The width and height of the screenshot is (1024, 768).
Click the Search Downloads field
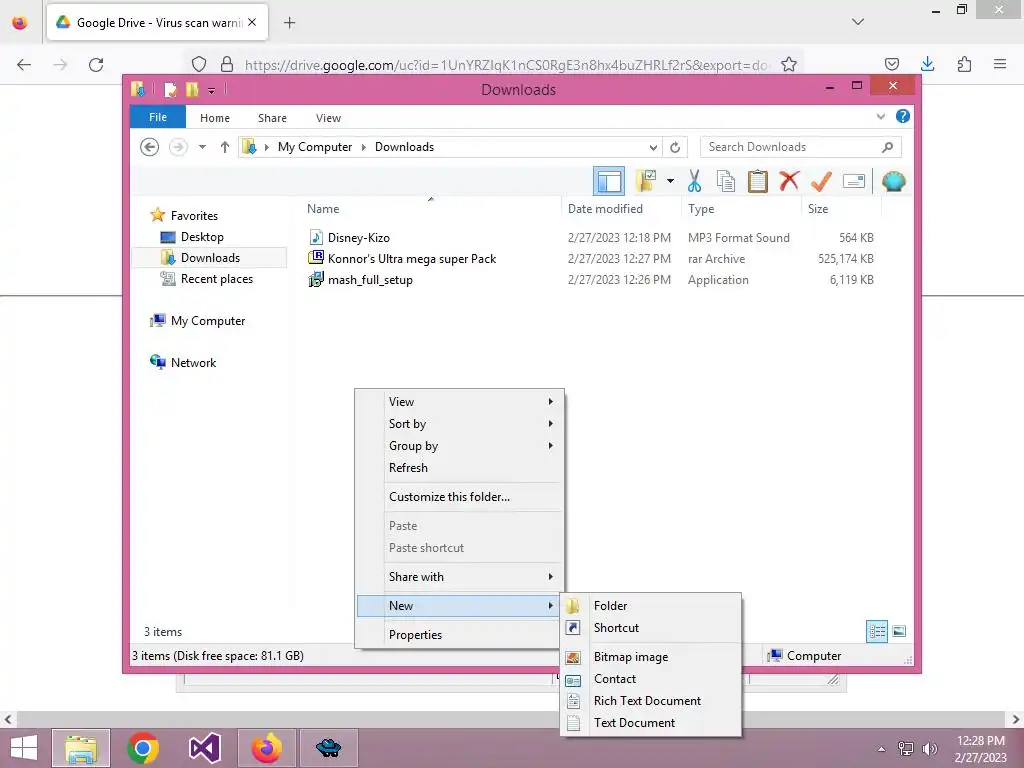(x=801, y=147)
